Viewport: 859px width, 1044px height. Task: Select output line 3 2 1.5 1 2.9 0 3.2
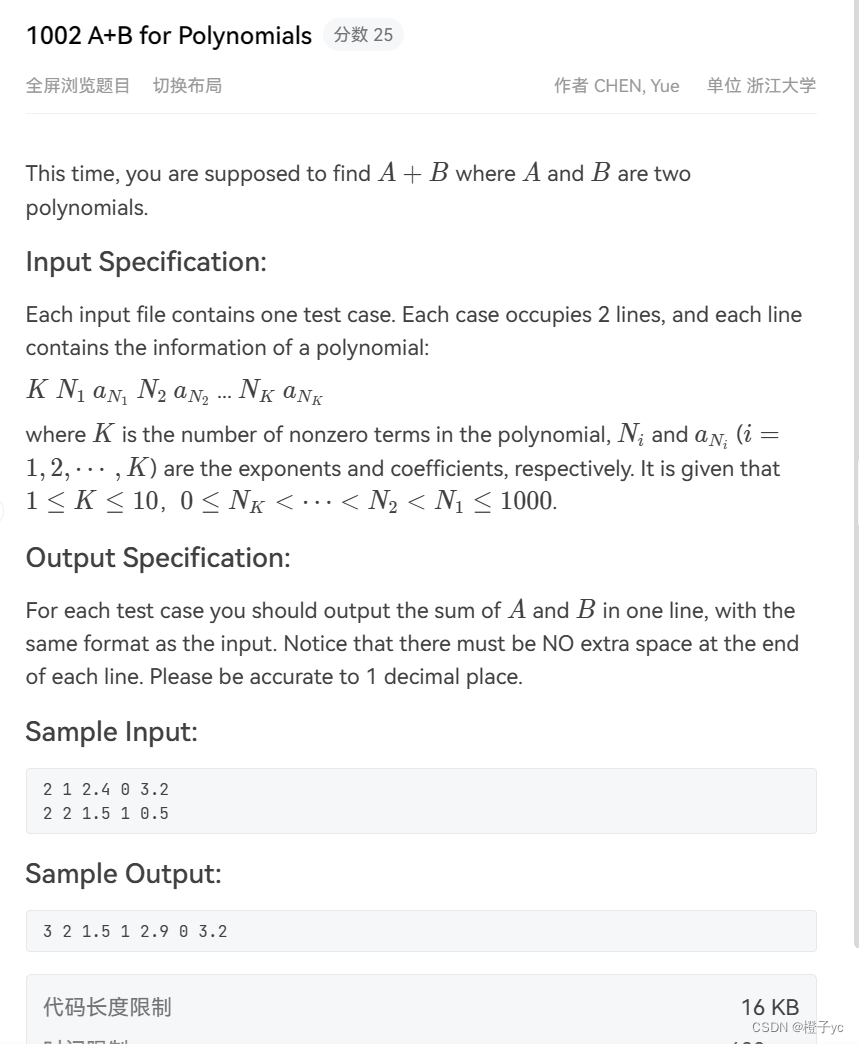[135, 930]
